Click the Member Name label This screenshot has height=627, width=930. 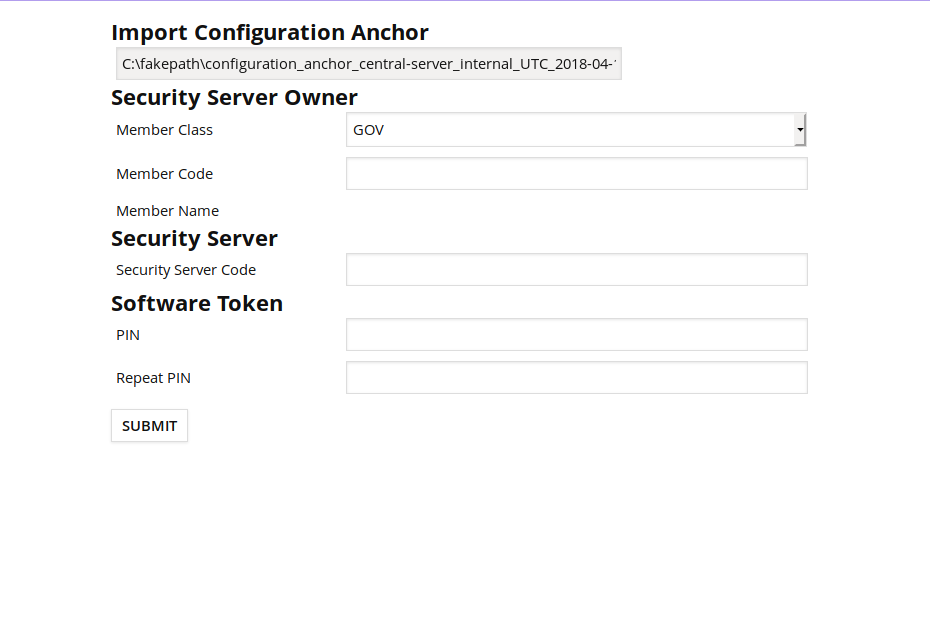167,211
